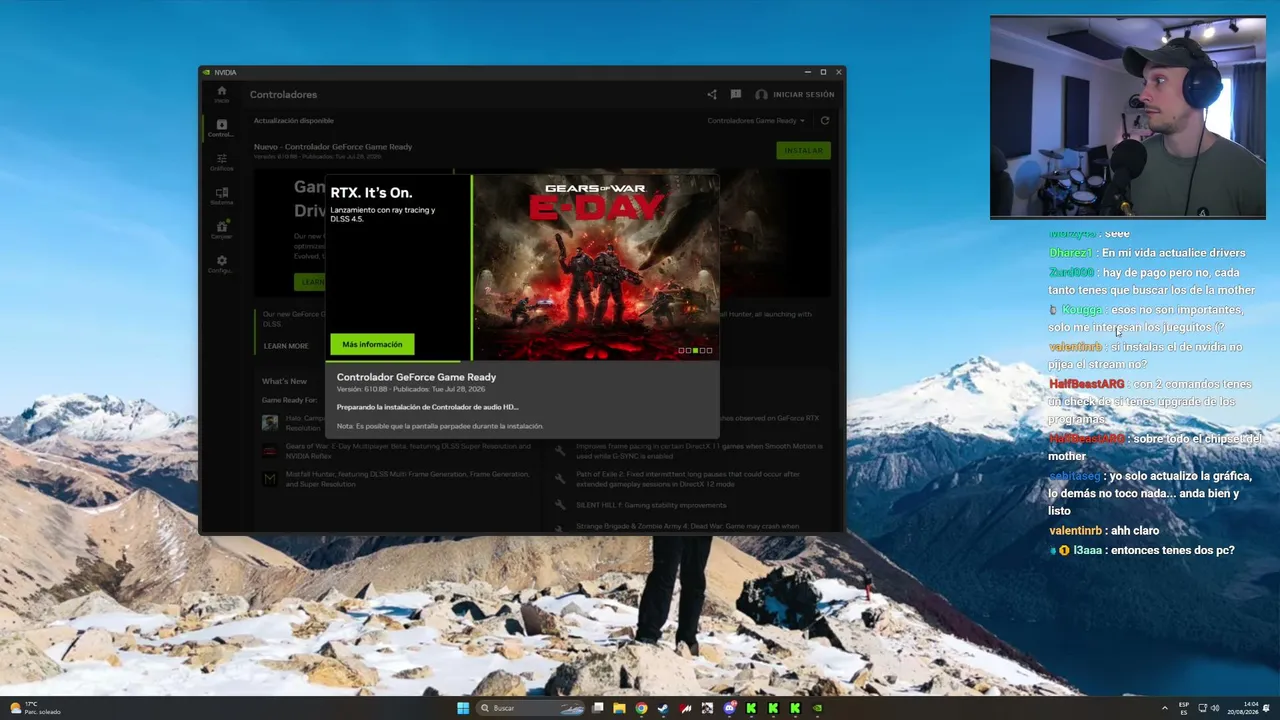Screen dimensions: 1280x720
Task: Click the installation progress bar in dialog
Action: point(522,361)
